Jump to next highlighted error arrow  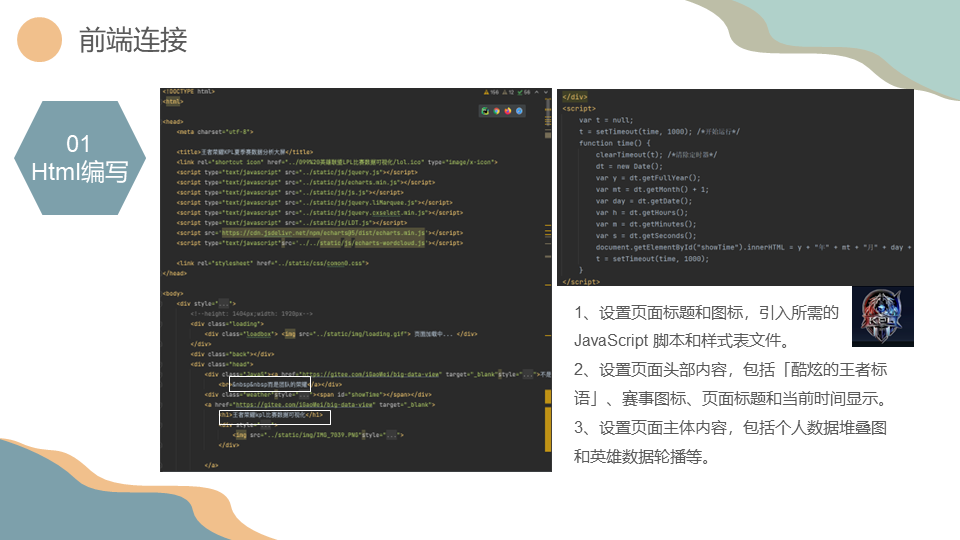click(546, 92)
